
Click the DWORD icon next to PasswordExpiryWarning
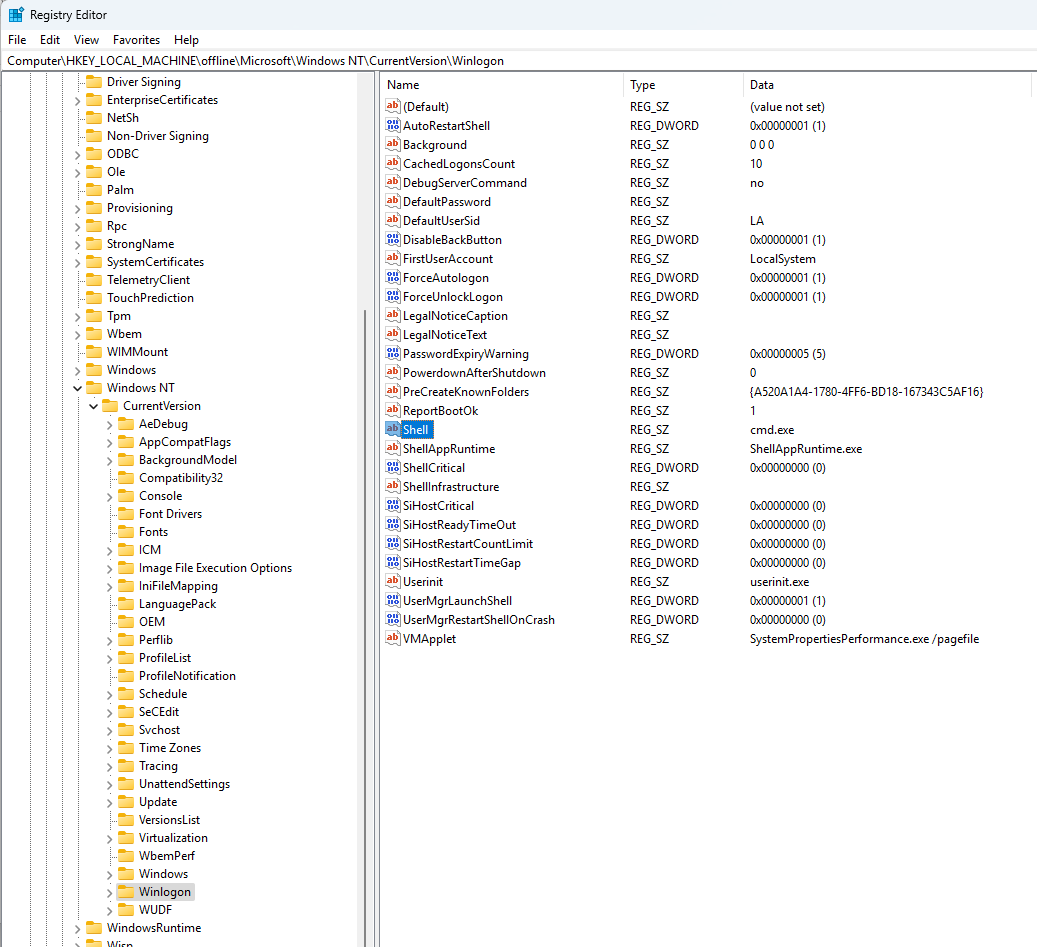coord(393,353)
